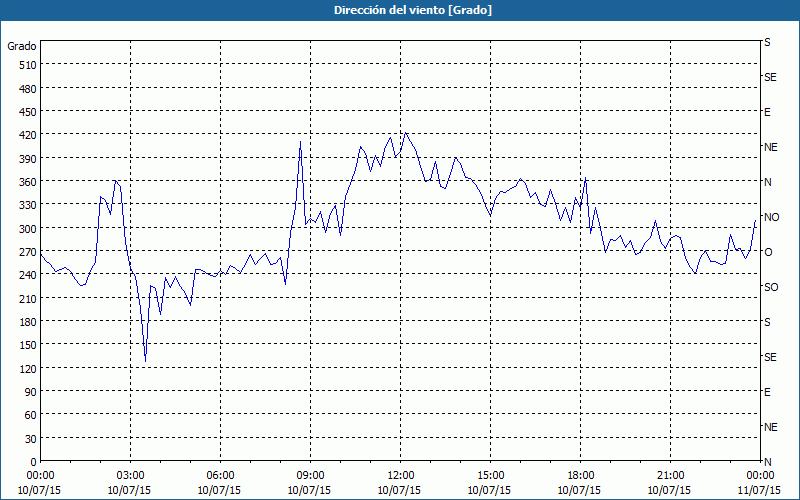The height and width of the screenshot is (500, 800).
Task: Click the 'NE' compass label near 30 degrees
Action: tap(771, 427)
